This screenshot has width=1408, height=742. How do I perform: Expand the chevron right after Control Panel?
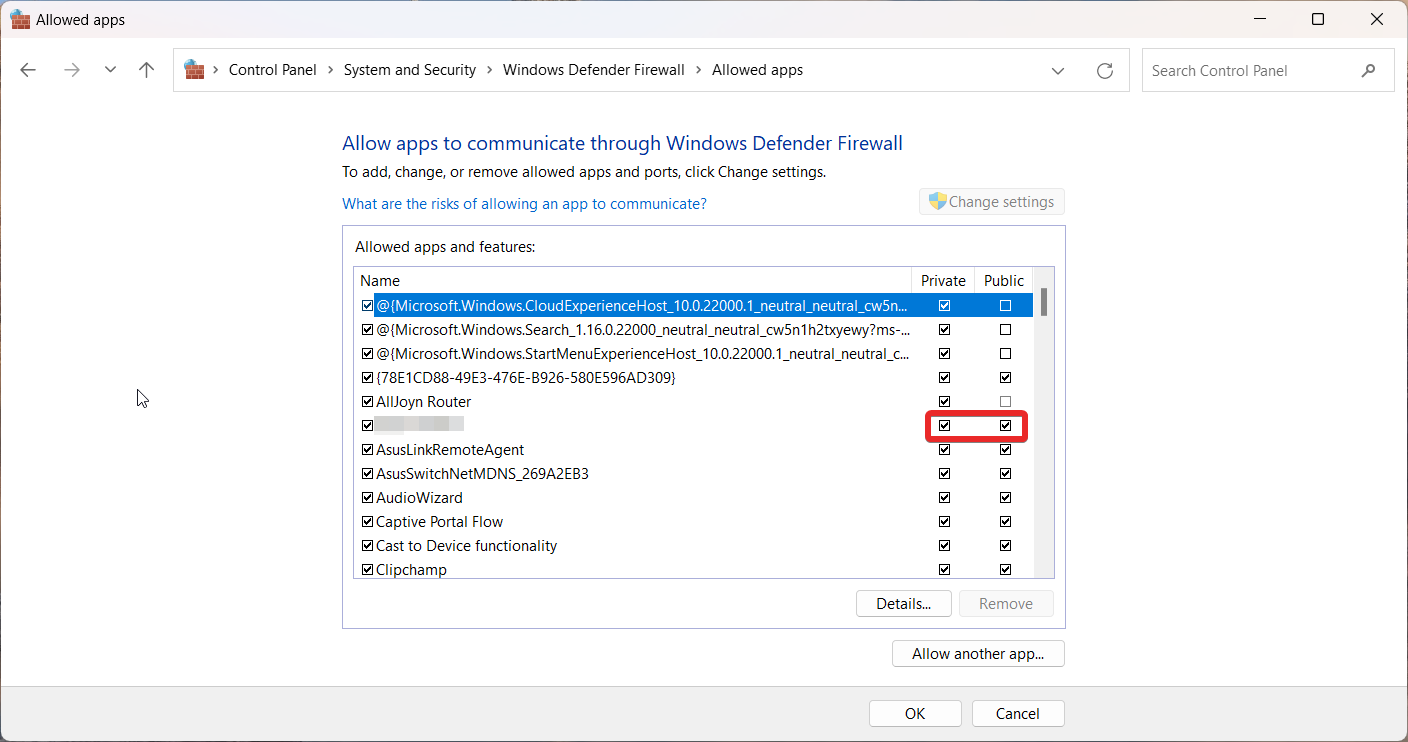tap(330, 70)
